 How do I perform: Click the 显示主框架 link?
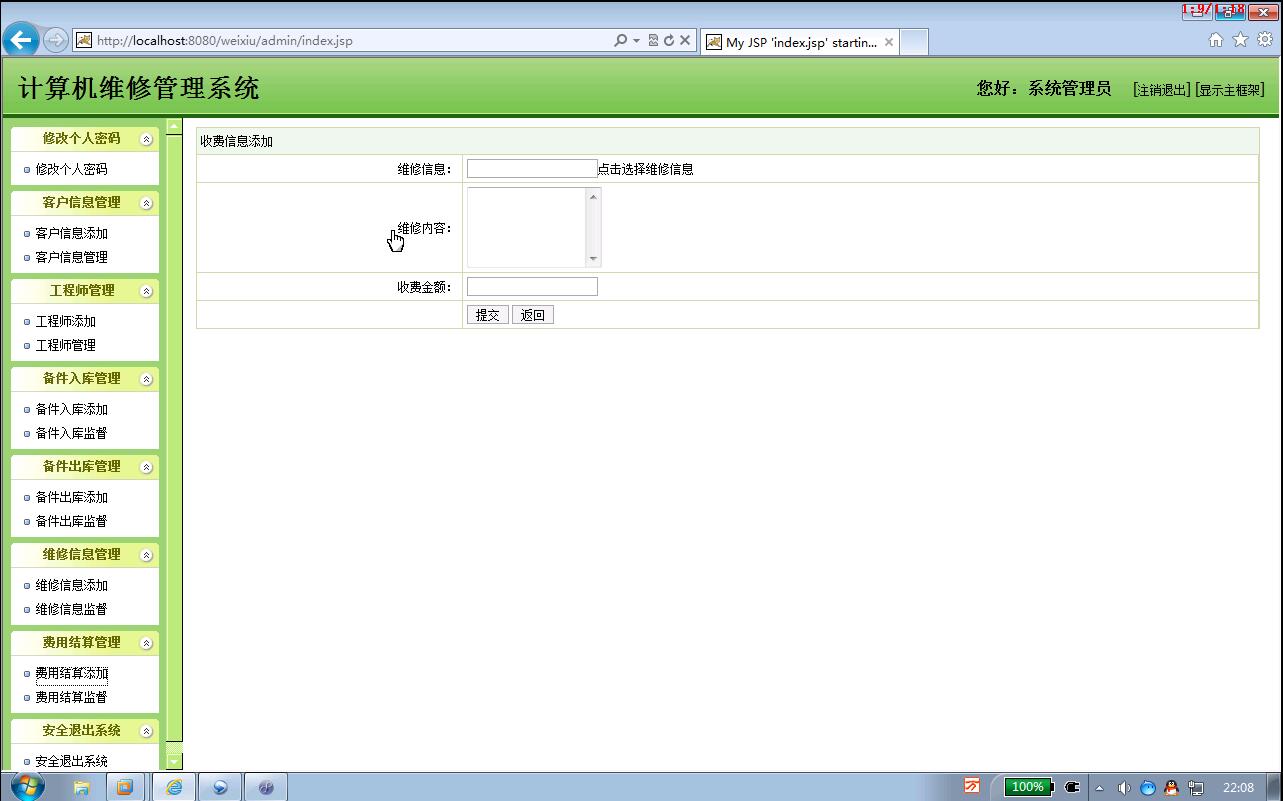[x=1229, y=90]
